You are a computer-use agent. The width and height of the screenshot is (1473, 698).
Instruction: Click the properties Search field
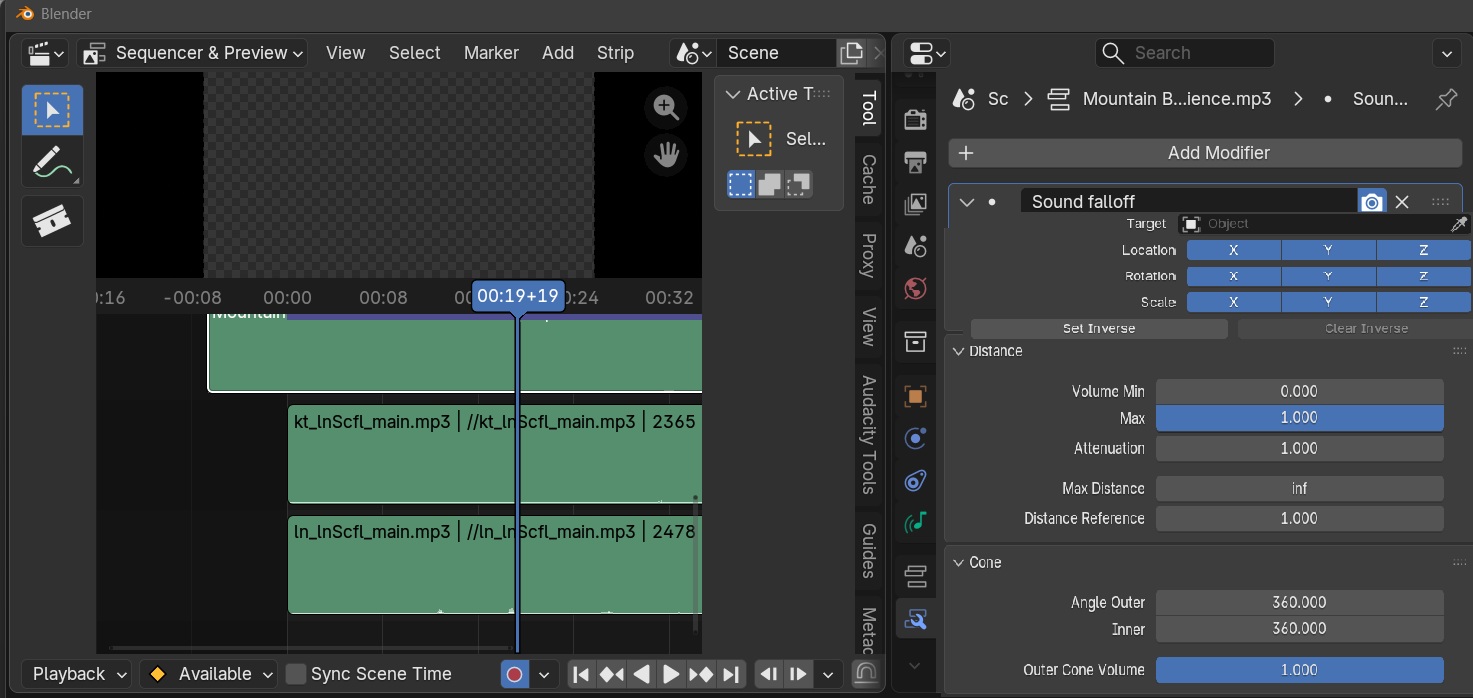[1185, 53]
